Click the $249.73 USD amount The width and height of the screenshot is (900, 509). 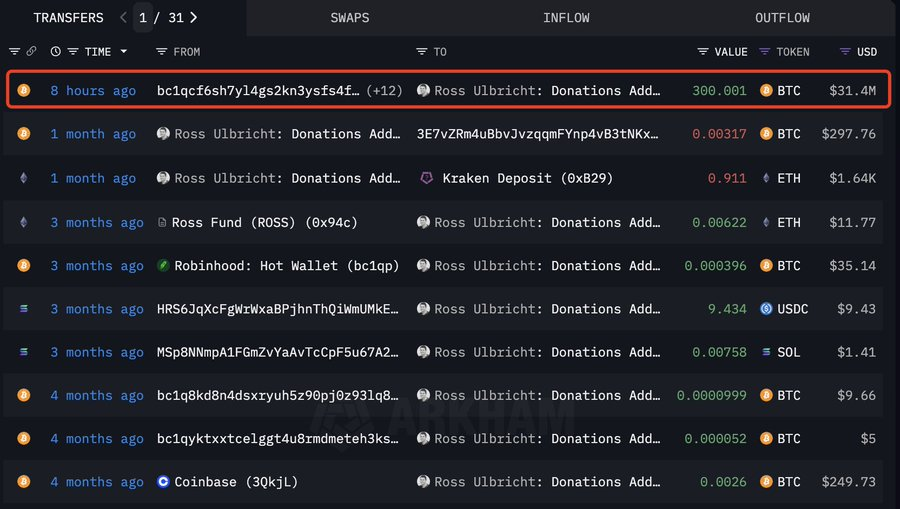point(848,481)
